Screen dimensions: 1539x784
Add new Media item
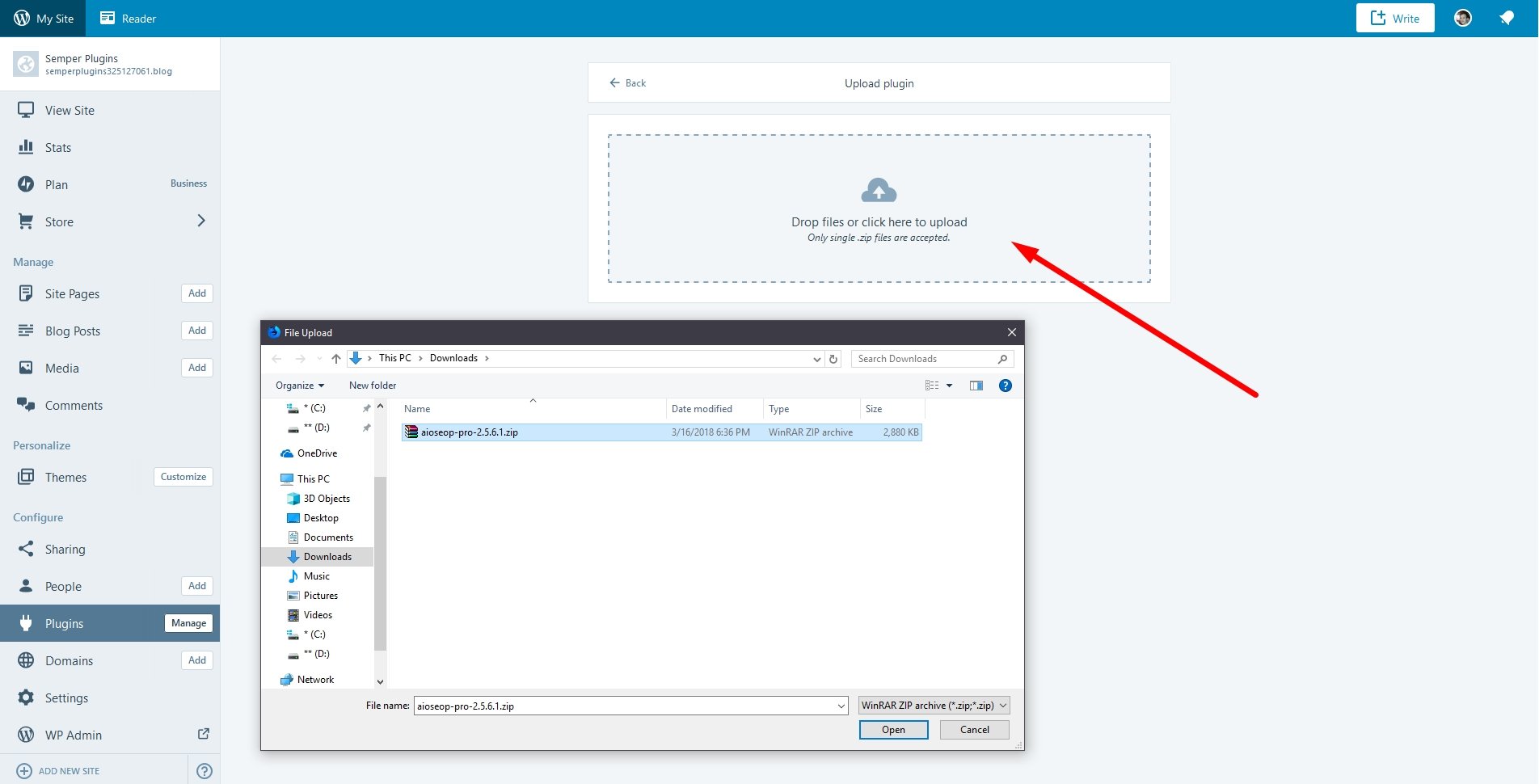pos(197,368)
